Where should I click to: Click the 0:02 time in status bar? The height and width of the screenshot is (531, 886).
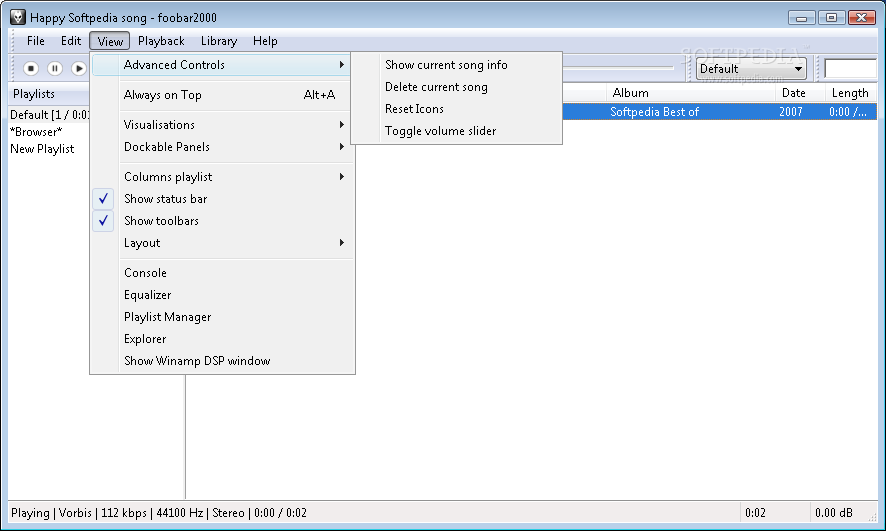(755, 513)
